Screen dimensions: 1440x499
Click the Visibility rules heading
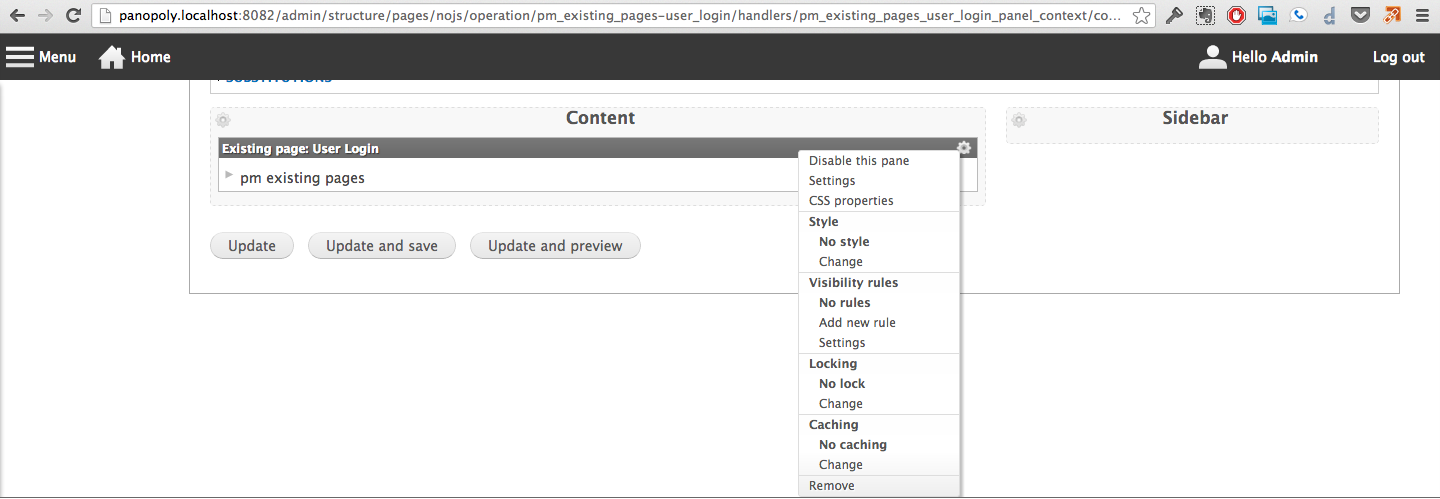point(854,283)
